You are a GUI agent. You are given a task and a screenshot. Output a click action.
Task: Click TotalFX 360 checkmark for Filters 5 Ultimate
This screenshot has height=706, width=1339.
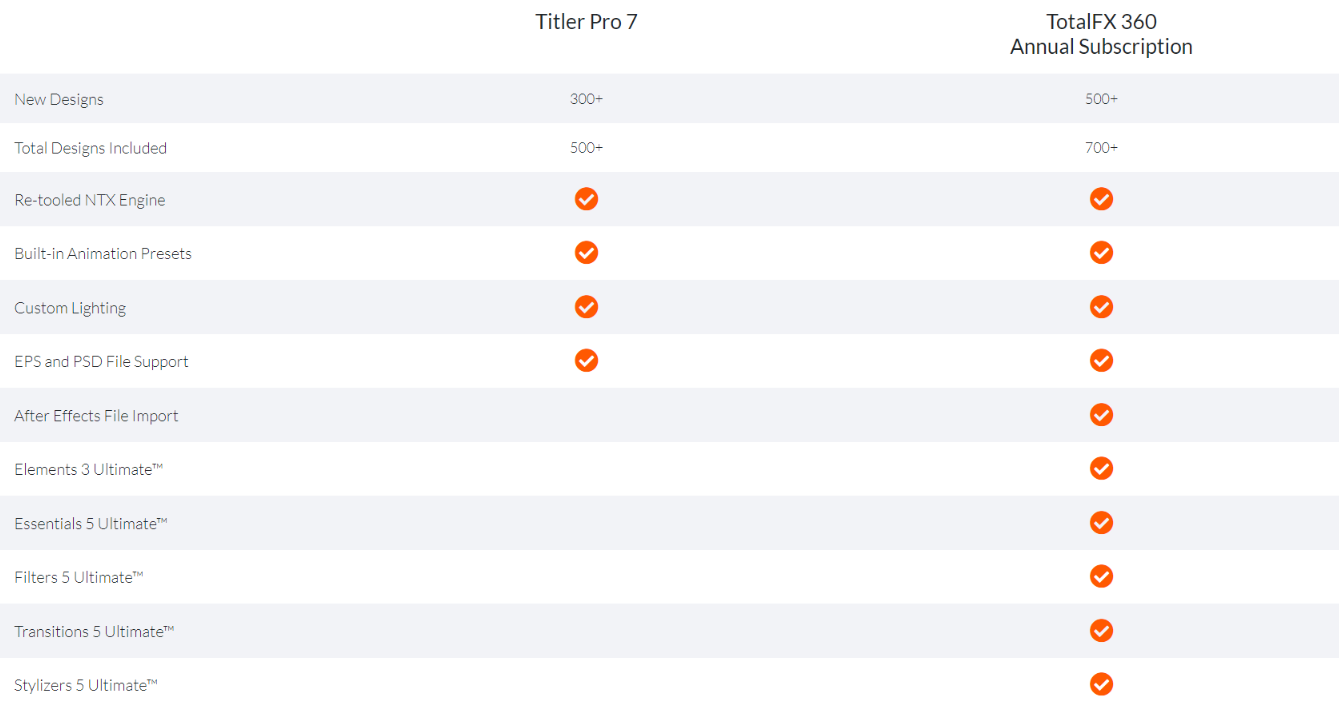click(x=1101, y=577)
